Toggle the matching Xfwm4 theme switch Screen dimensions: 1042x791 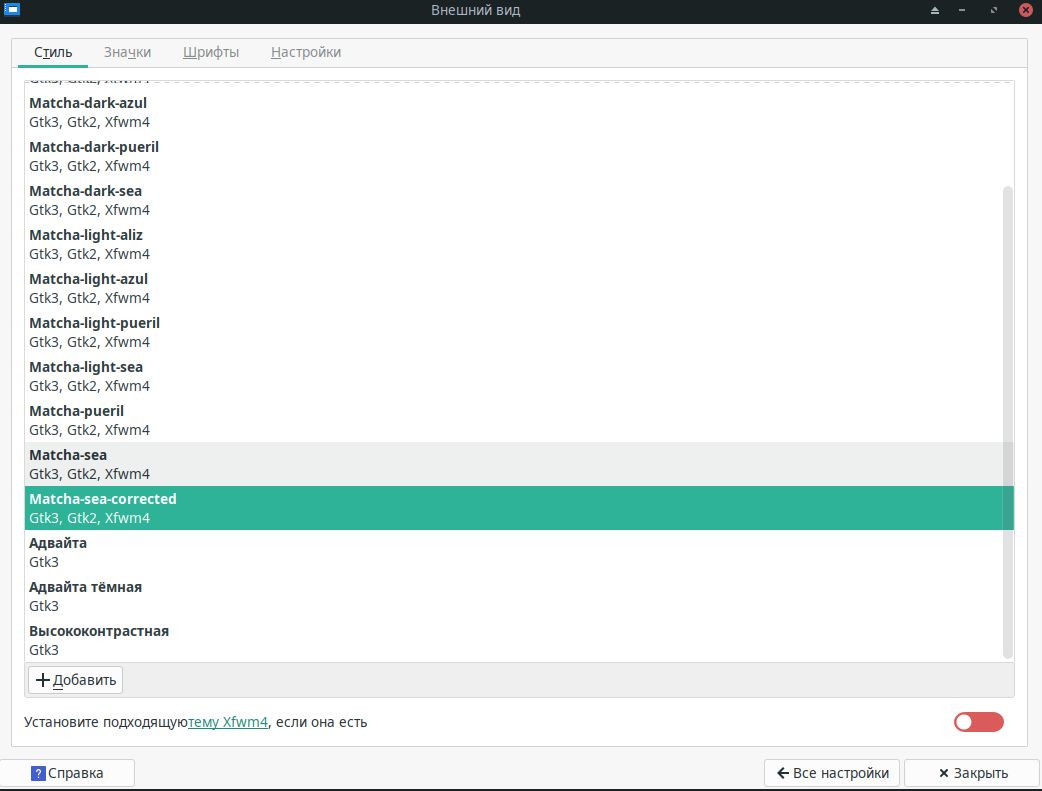click(x=978, y=722)
